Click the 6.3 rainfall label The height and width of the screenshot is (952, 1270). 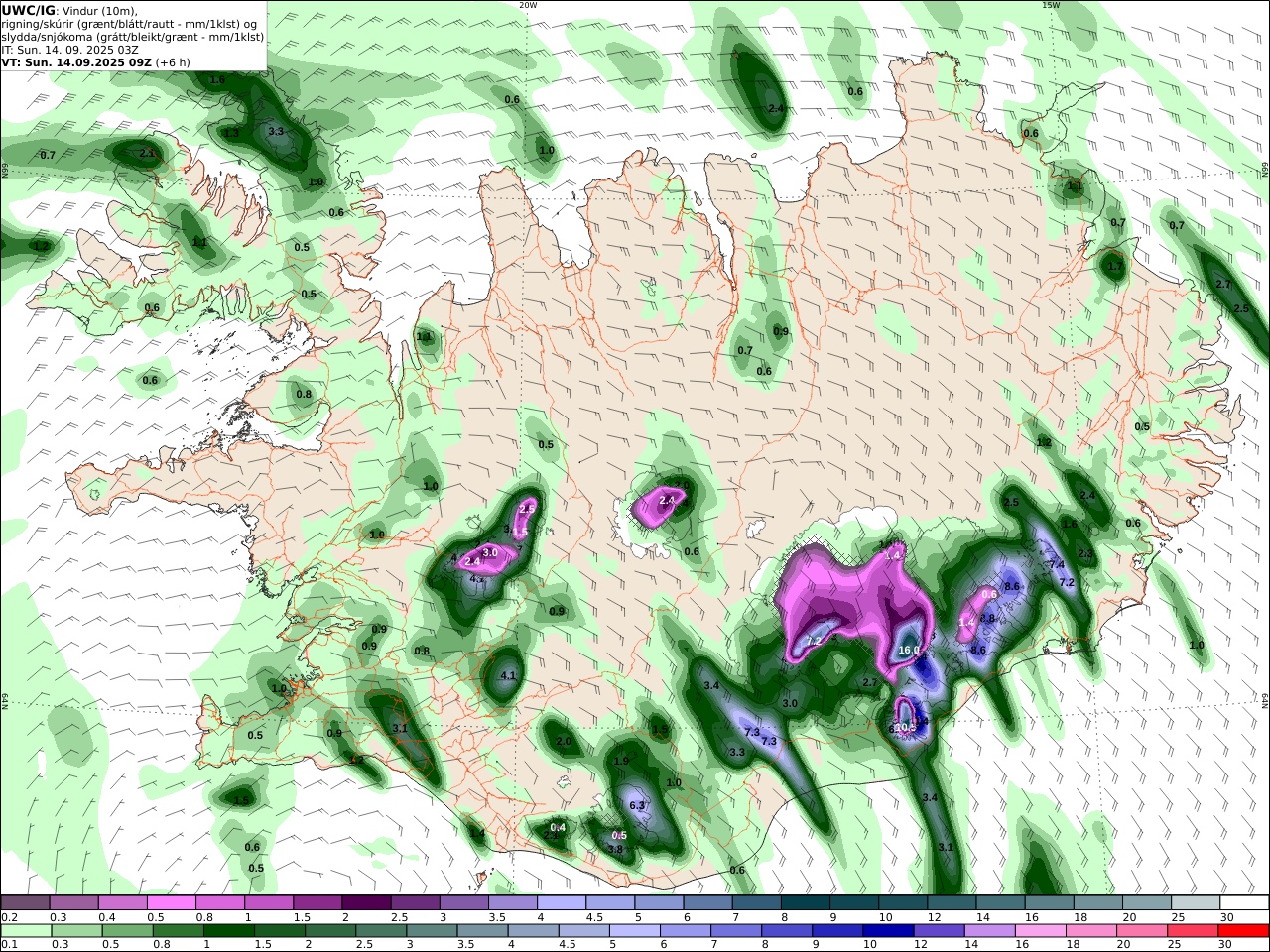pyautogui.click(x=638, y=805)
